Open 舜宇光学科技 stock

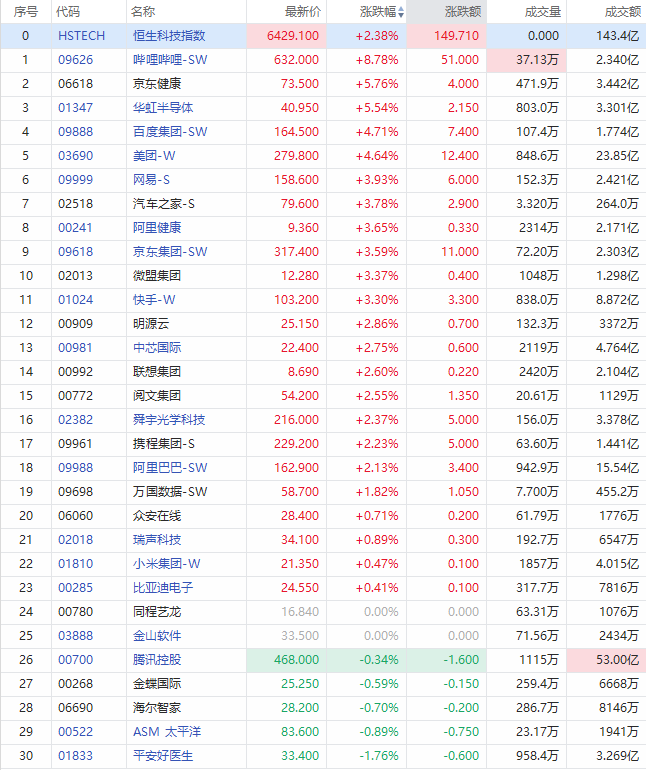pos(169,420)
